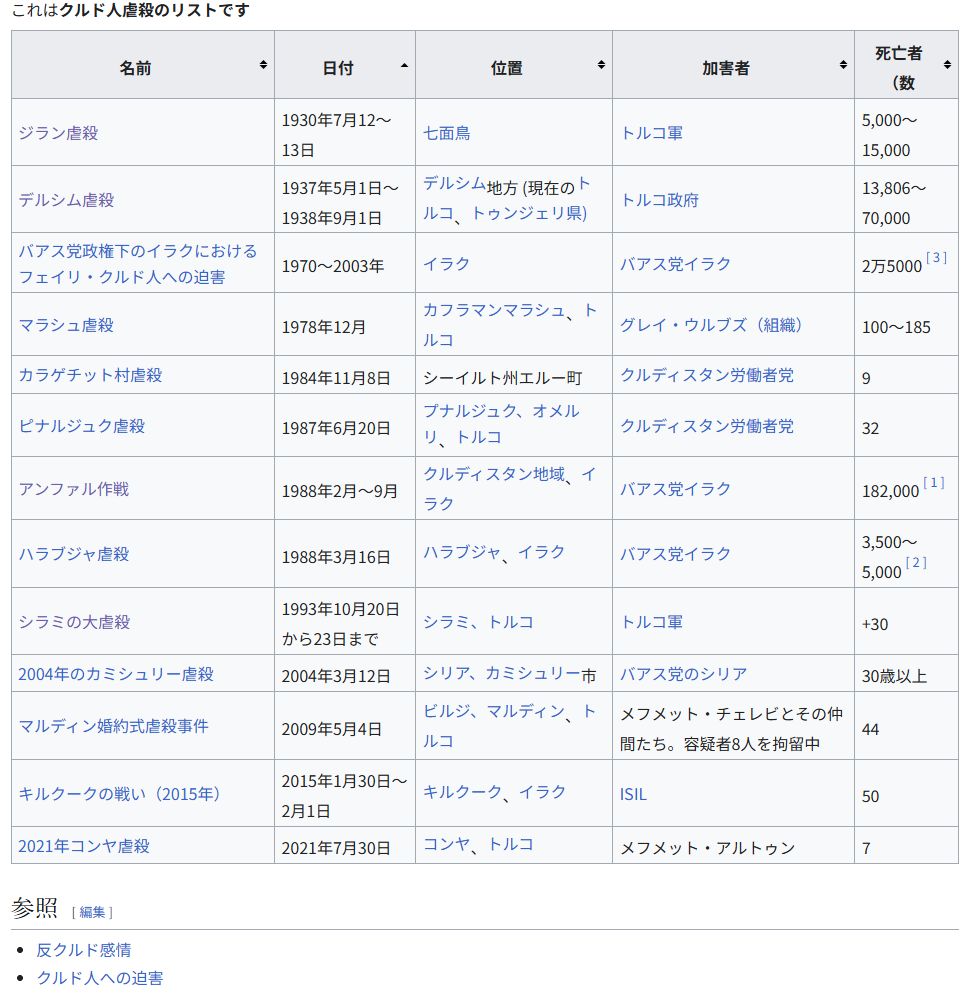Open footnote [1] next to 182,000
The image size is (971, 993).
click(933, 483)
